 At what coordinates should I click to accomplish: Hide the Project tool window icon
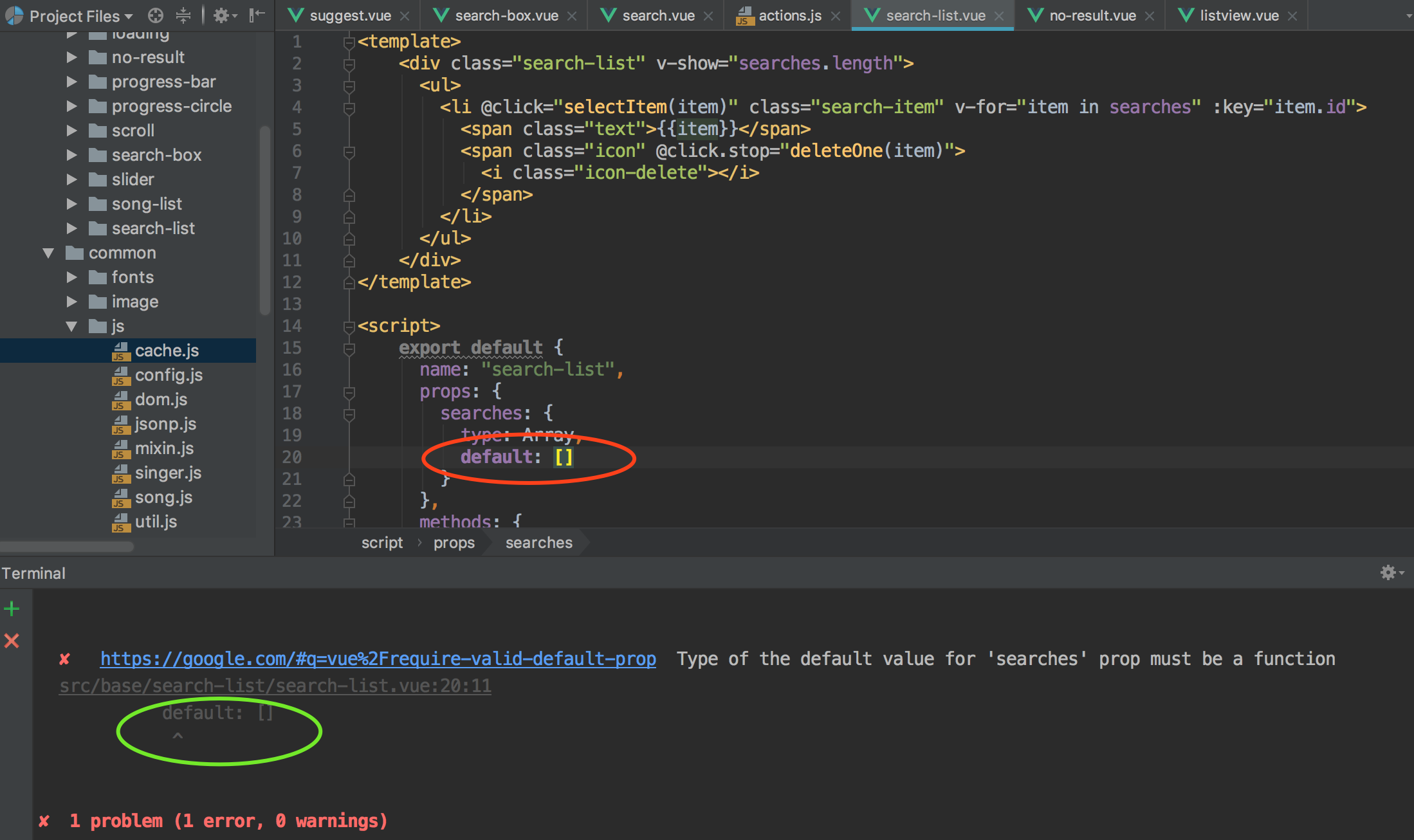256,15
